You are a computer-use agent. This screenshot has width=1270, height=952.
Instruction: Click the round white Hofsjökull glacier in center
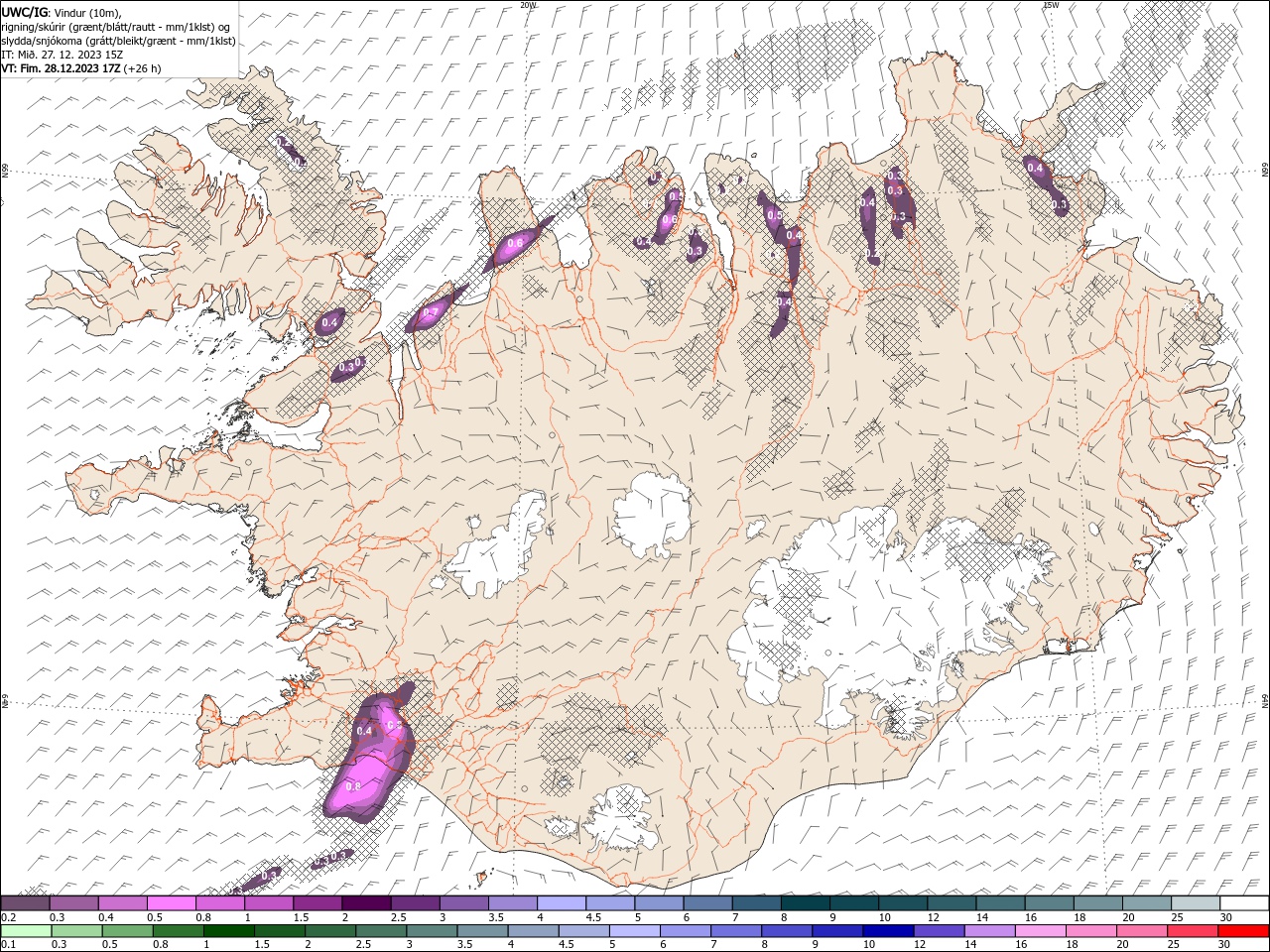coord(652,514)
